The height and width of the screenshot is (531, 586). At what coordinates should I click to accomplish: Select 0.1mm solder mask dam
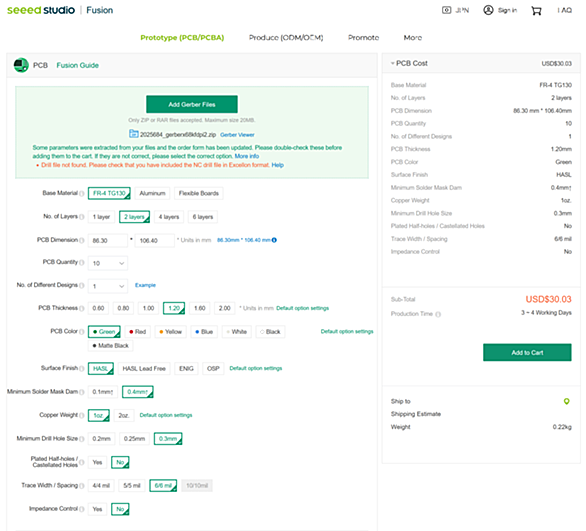click(x=103, y=392)
